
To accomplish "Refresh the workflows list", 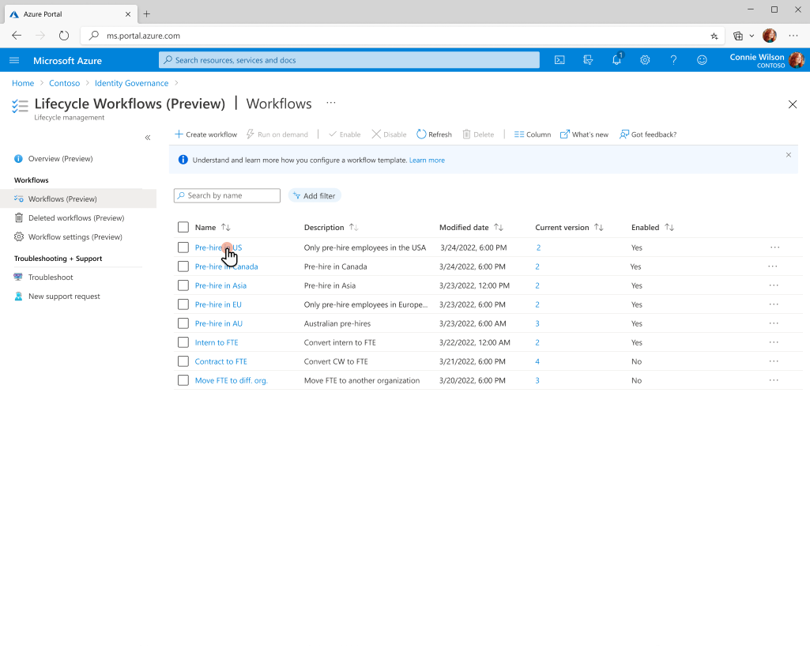I will coord(434,134).
